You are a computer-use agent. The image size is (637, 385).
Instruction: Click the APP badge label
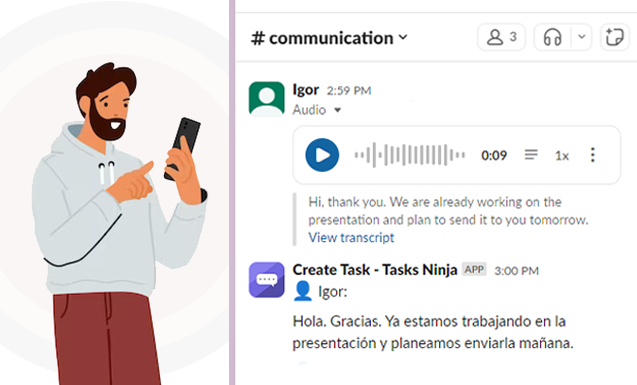474,270
